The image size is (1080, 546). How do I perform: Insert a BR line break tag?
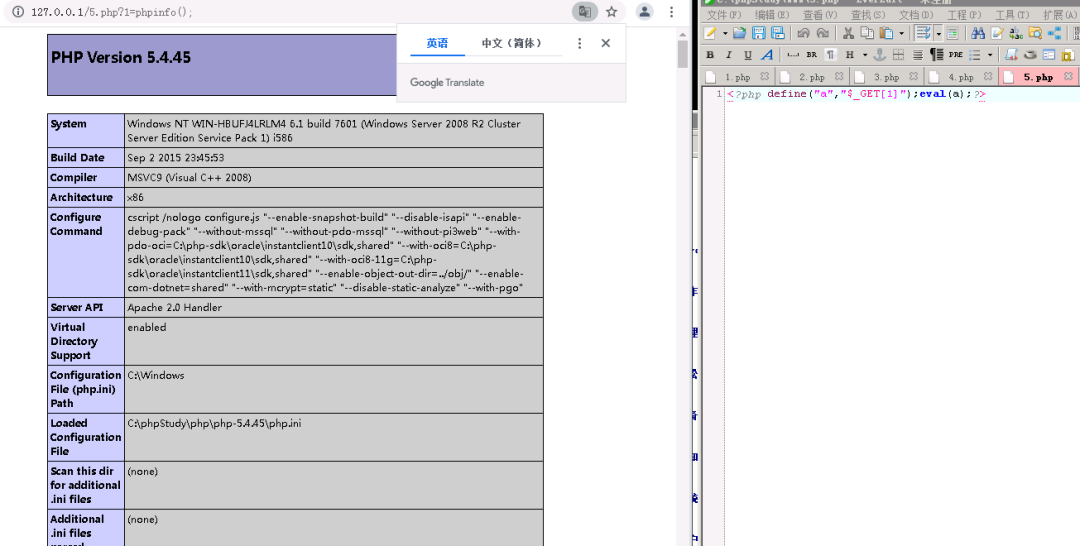(x=812, y=55)
